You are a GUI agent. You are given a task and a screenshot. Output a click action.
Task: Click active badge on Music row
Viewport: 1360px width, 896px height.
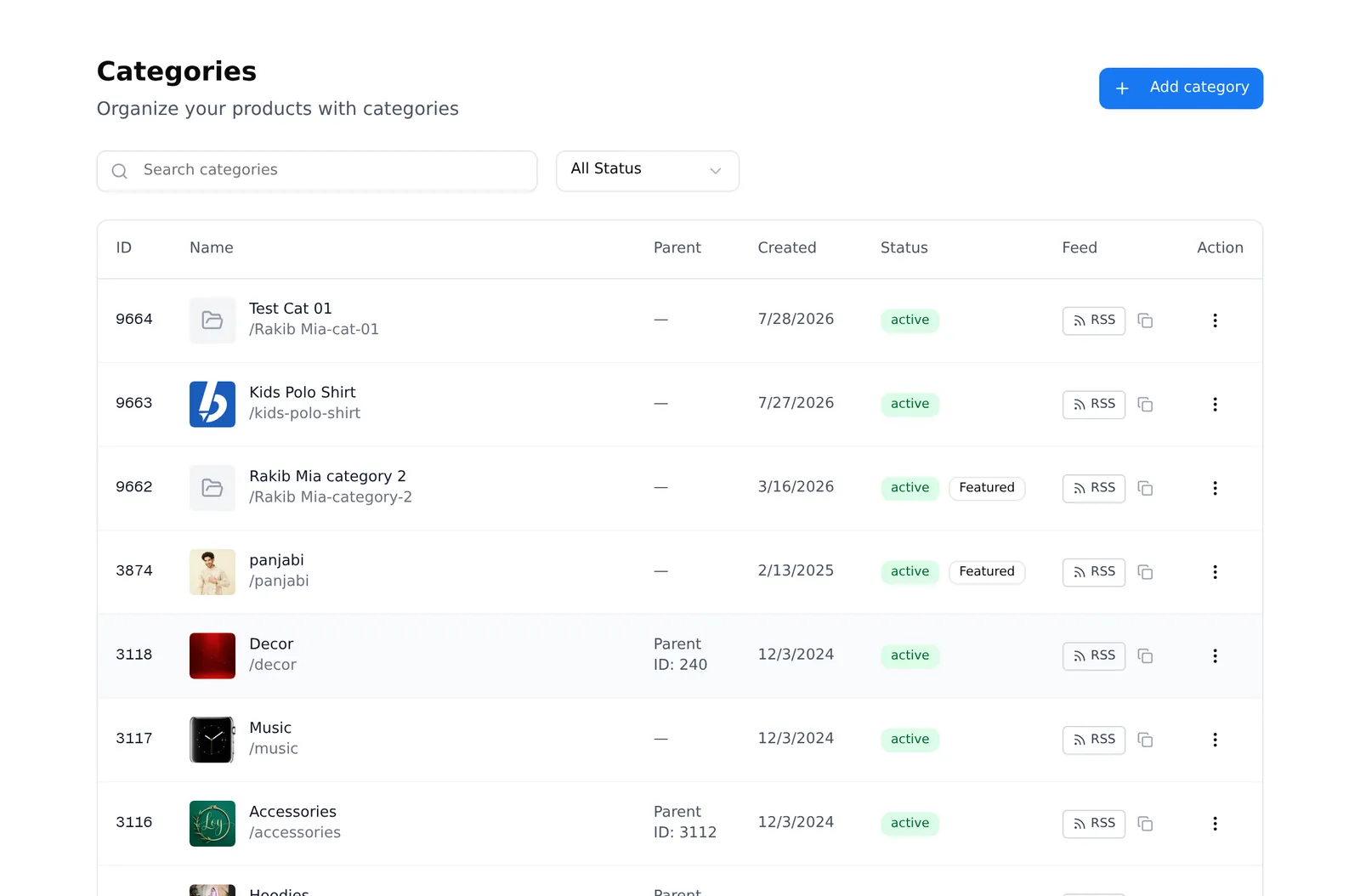909,740
